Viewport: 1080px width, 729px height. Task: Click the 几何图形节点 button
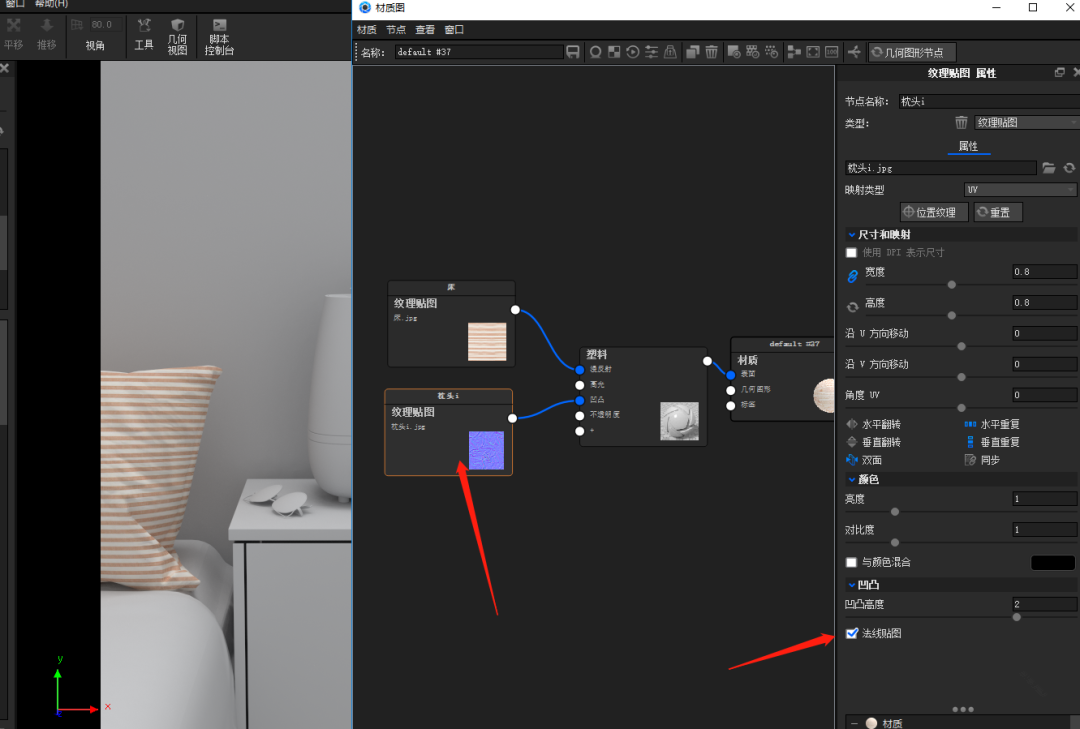(x=912, y=52)
